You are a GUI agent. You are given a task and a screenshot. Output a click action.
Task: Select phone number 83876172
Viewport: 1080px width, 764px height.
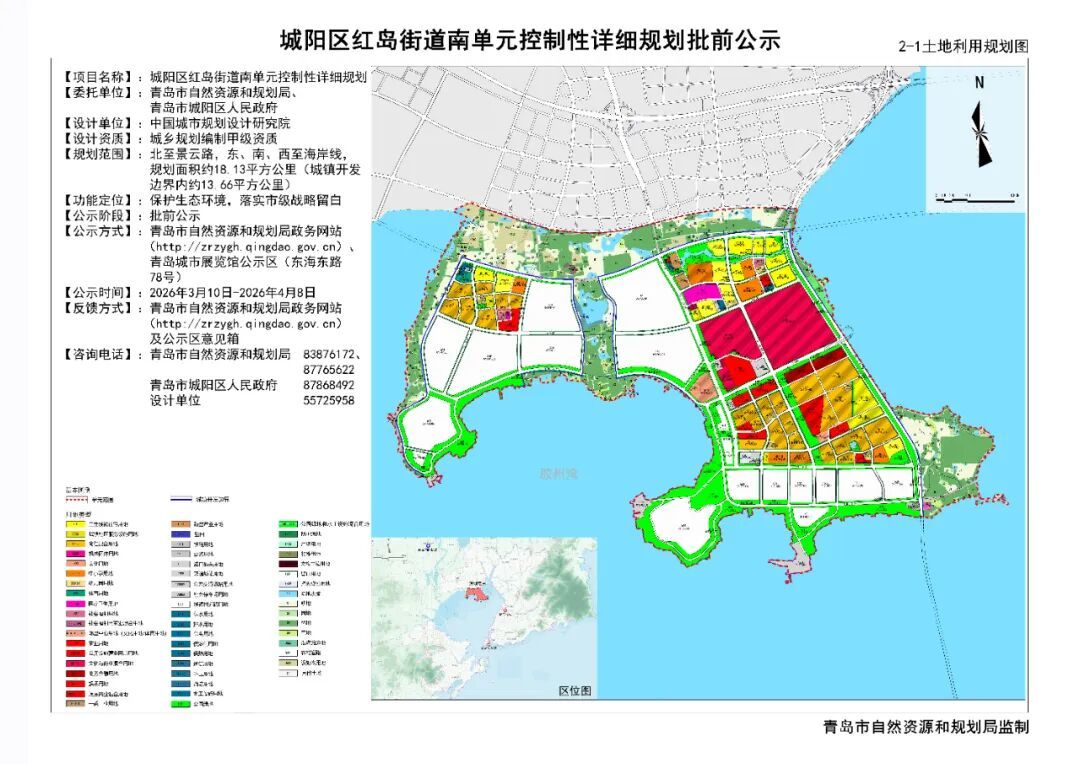click(x=329, y=354)
